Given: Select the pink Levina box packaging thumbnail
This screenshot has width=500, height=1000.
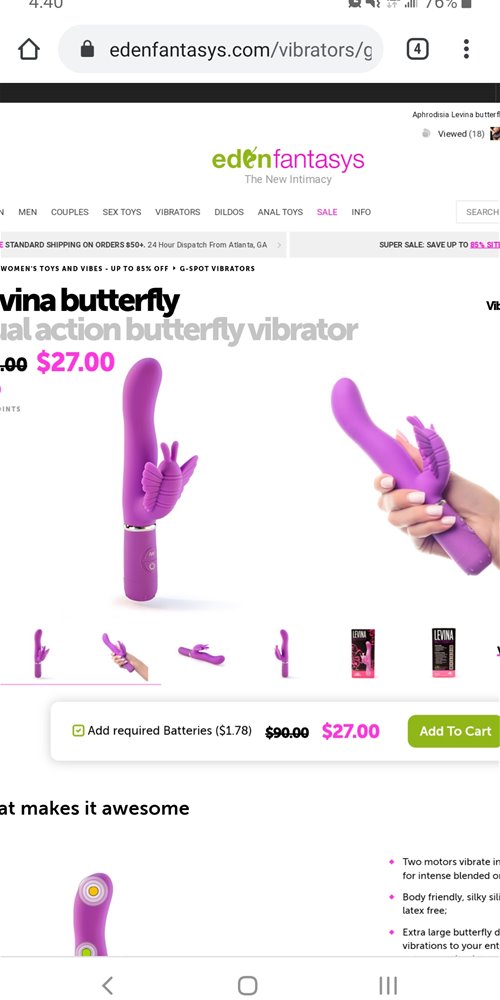Looking at the screenshot, I should click(363, 653).
